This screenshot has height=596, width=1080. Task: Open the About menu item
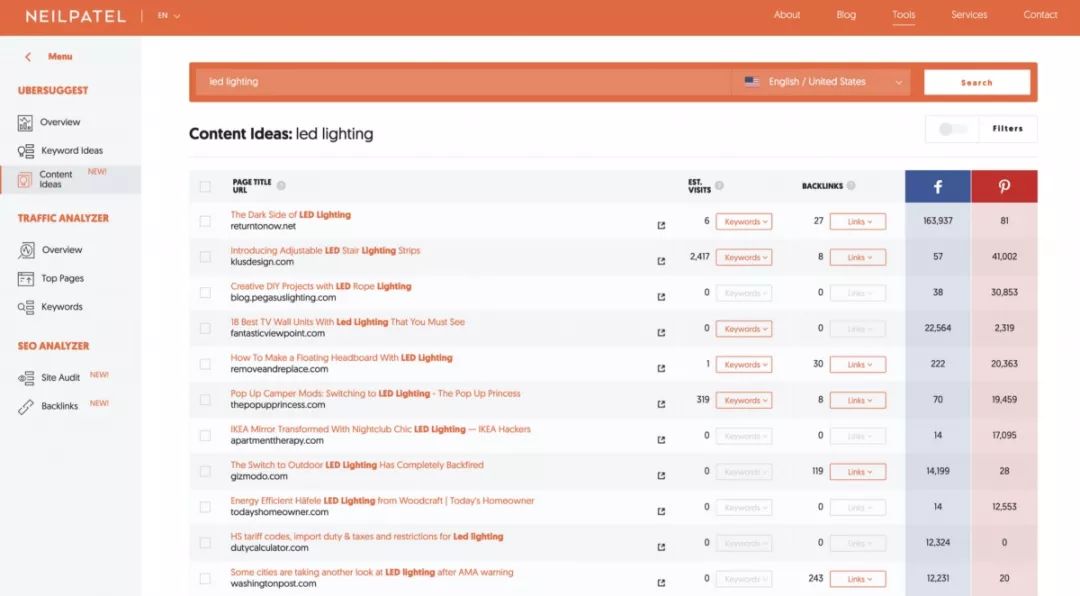787,14
